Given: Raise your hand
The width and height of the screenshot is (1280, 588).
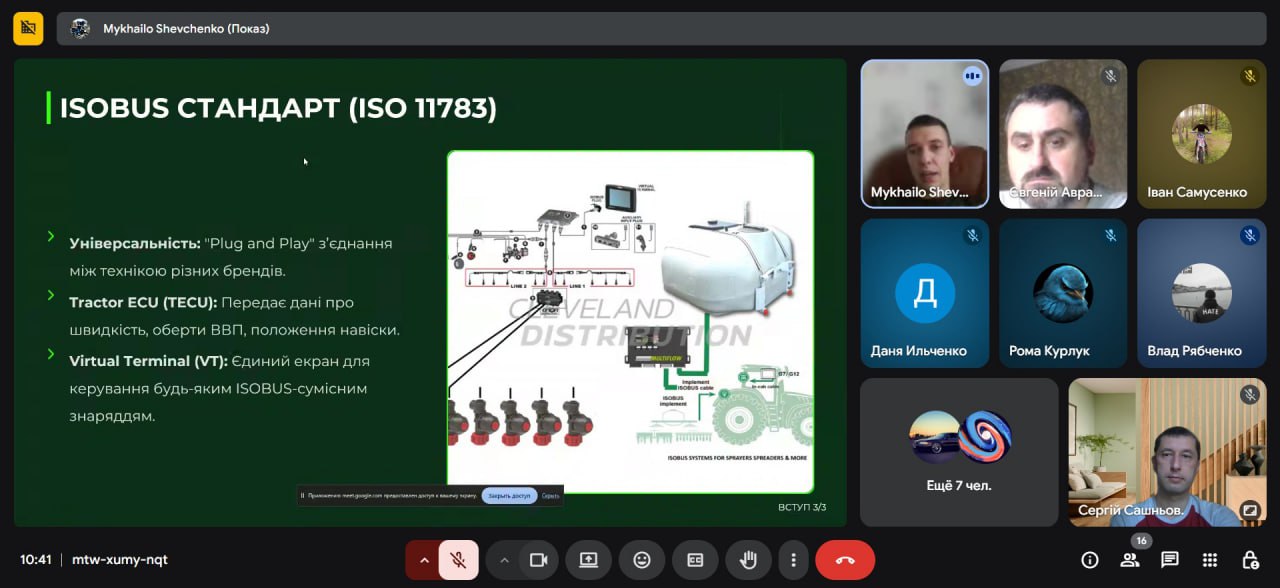Looking at the screenshot, I should point(748,560).
